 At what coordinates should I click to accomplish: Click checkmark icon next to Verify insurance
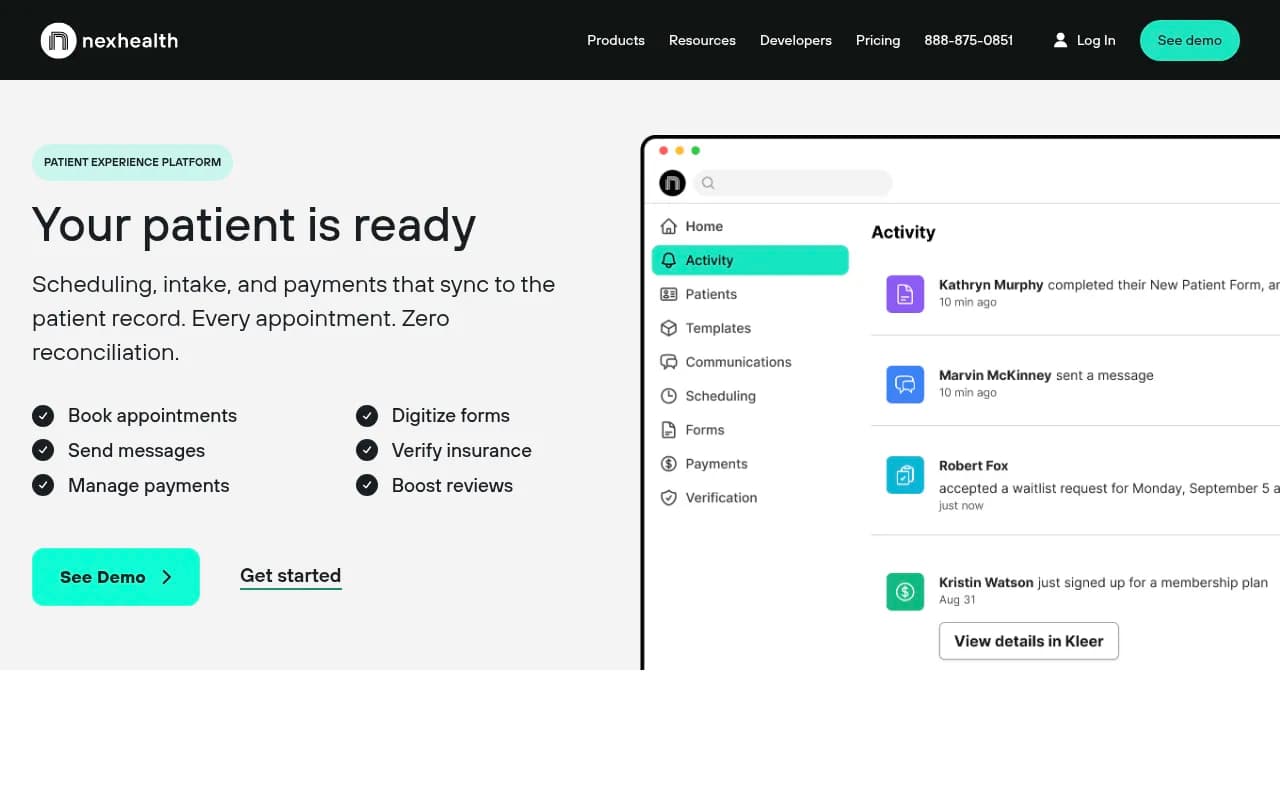tap(367, 450)
